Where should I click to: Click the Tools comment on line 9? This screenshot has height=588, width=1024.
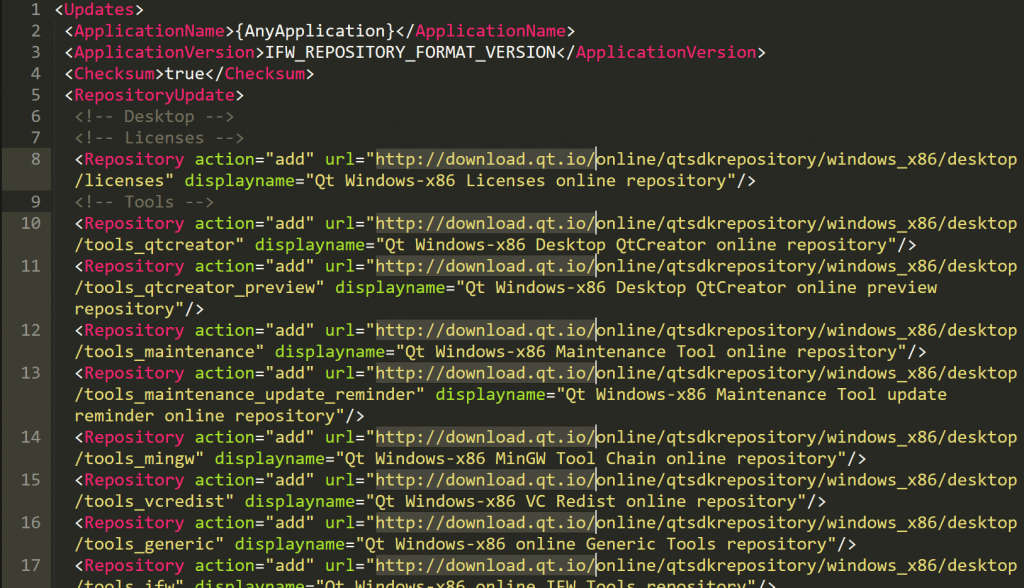(x=144, y=202)
